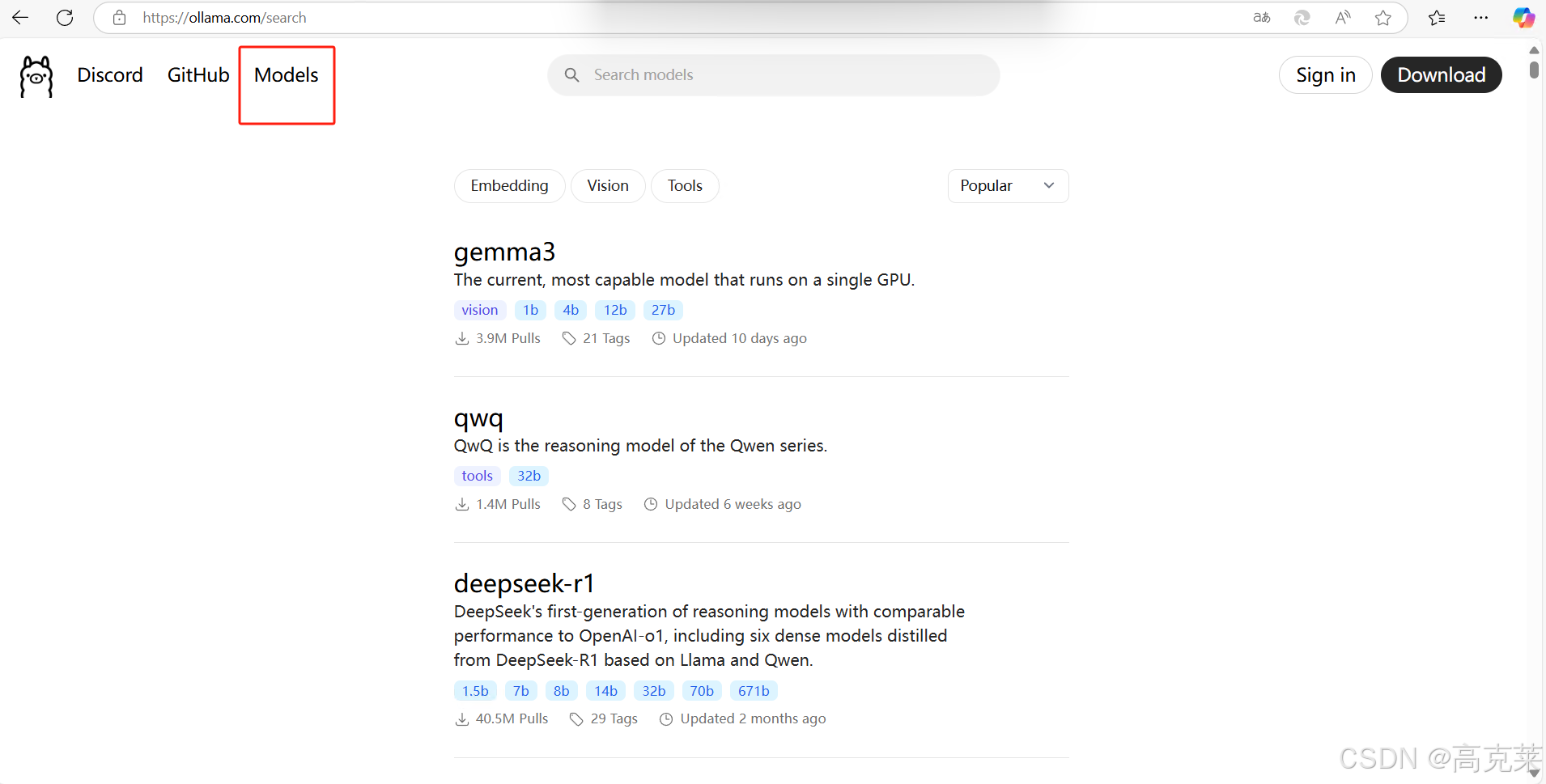The height and width of the screenshot is (784, 1546).
Task: Reload the page with the refresh icon
Action: (65, 17)
